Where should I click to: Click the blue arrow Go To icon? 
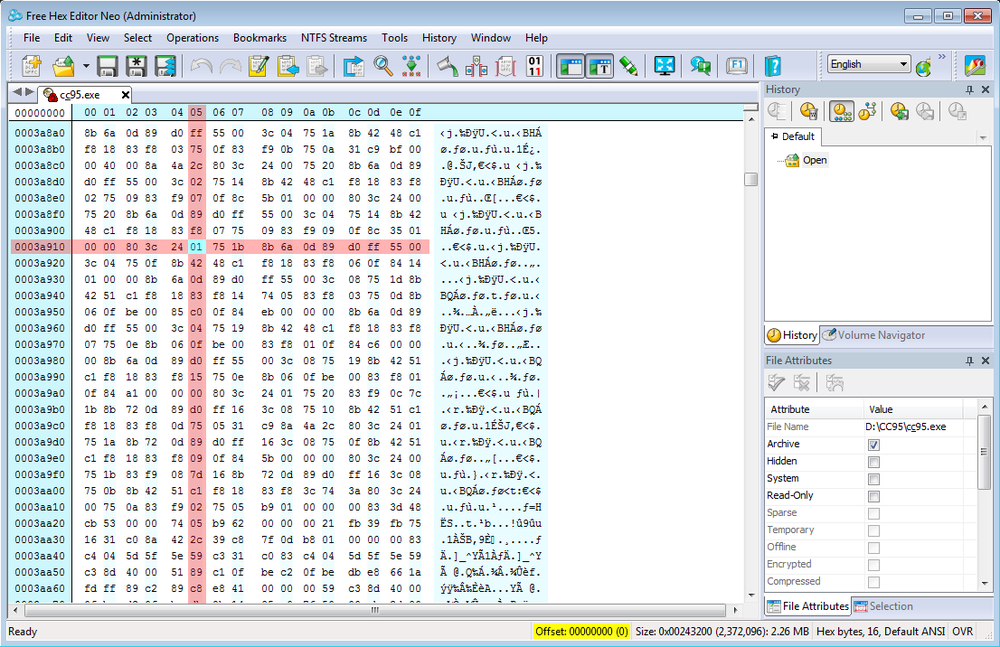coord(353,66)
